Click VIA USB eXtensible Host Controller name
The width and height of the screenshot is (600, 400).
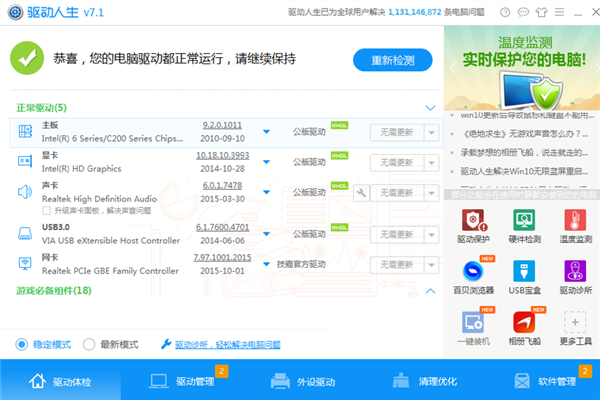(111, 241)
